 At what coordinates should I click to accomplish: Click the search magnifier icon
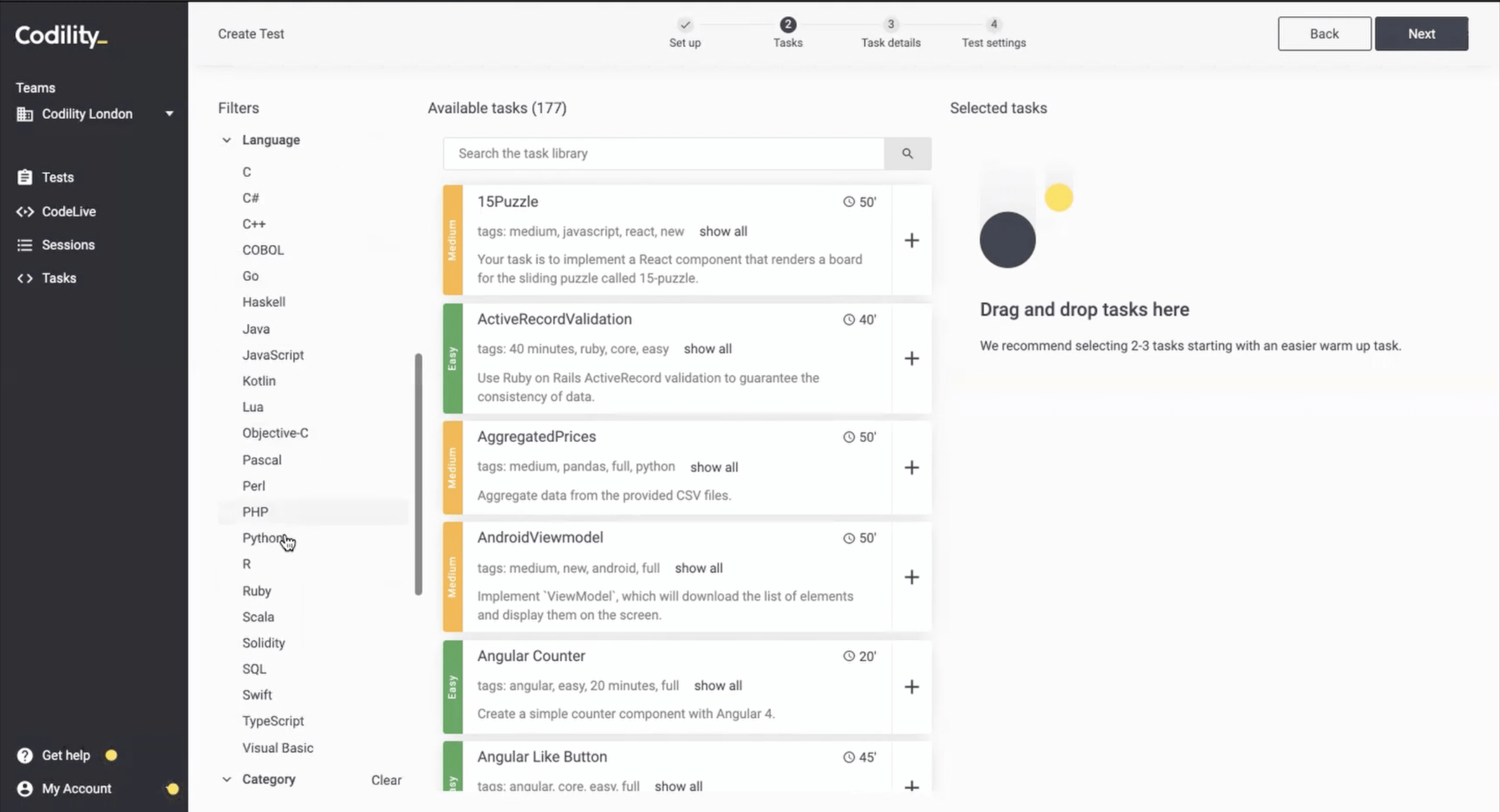908,153
